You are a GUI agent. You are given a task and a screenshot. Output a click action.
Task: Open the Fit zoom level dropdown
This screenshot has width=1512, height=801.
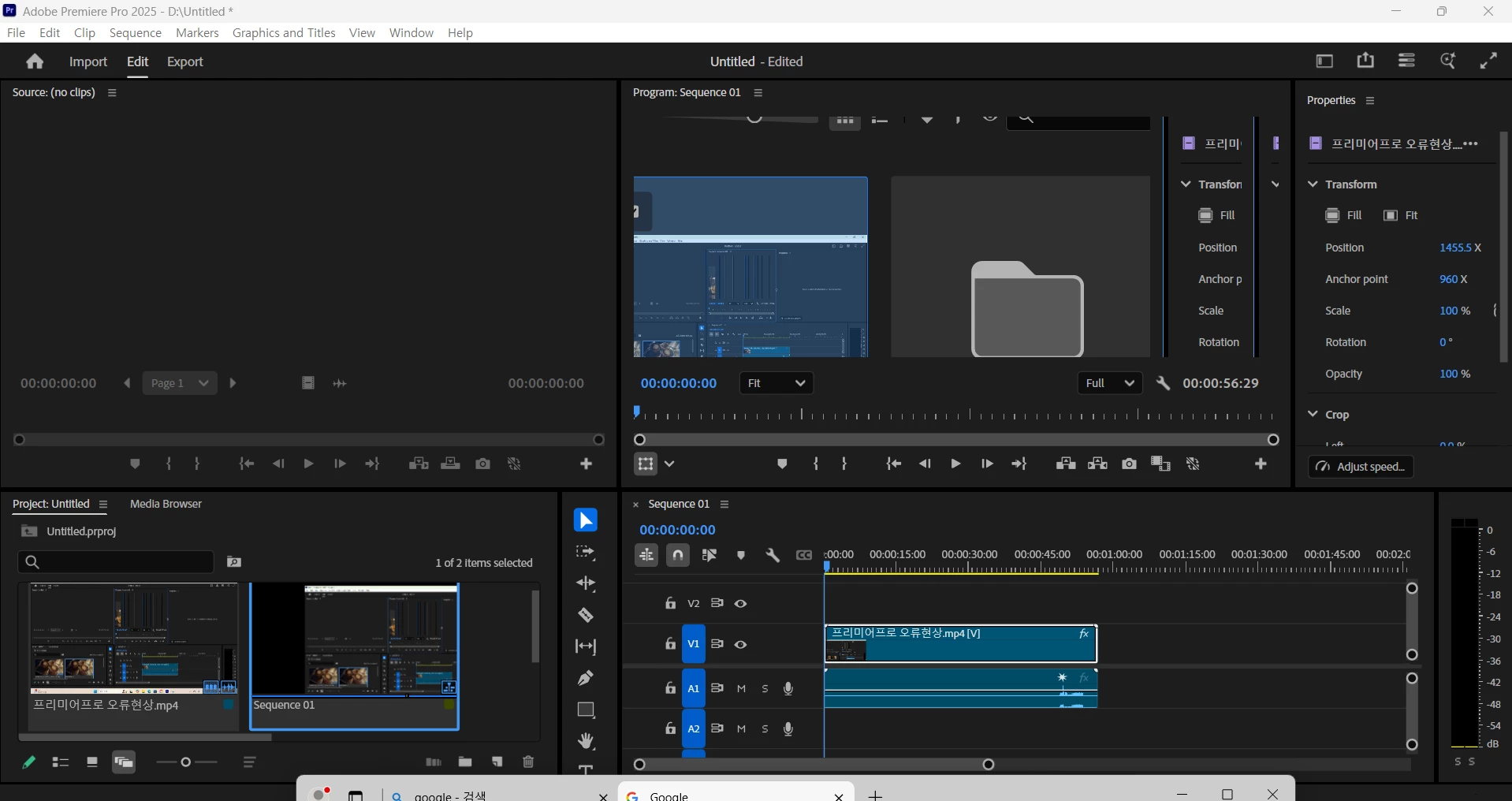point(776,383)
